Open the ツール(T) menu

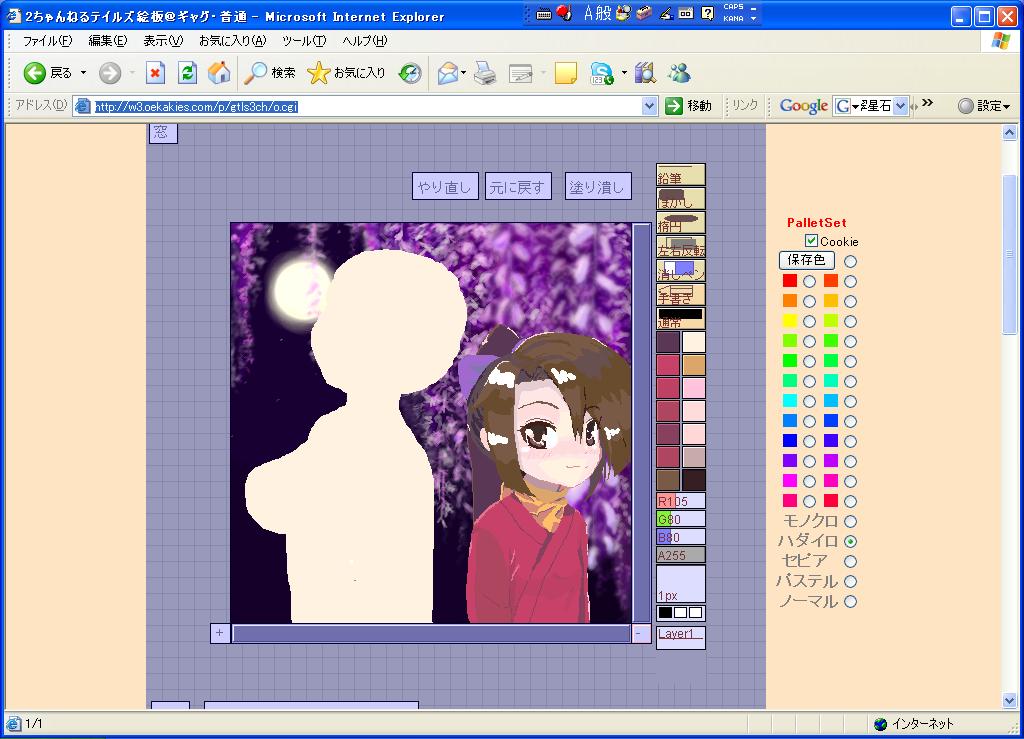pos(304,40)
